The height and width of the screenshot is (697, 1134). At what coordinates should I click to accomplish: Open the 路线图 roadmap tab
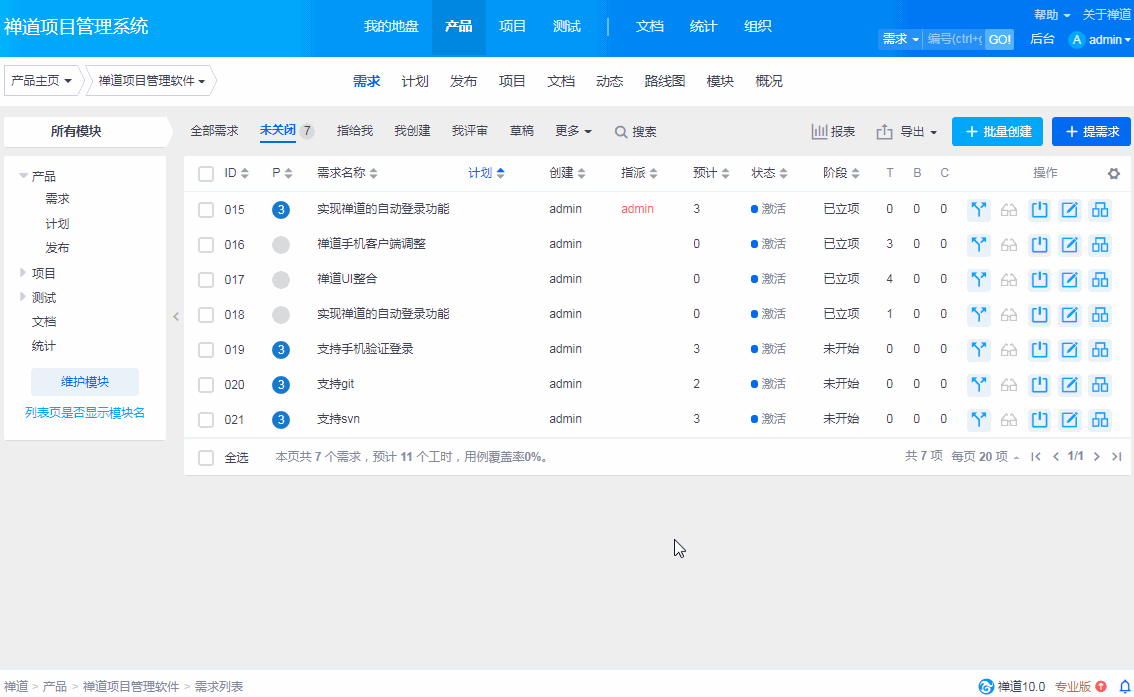tap(665, 82)
